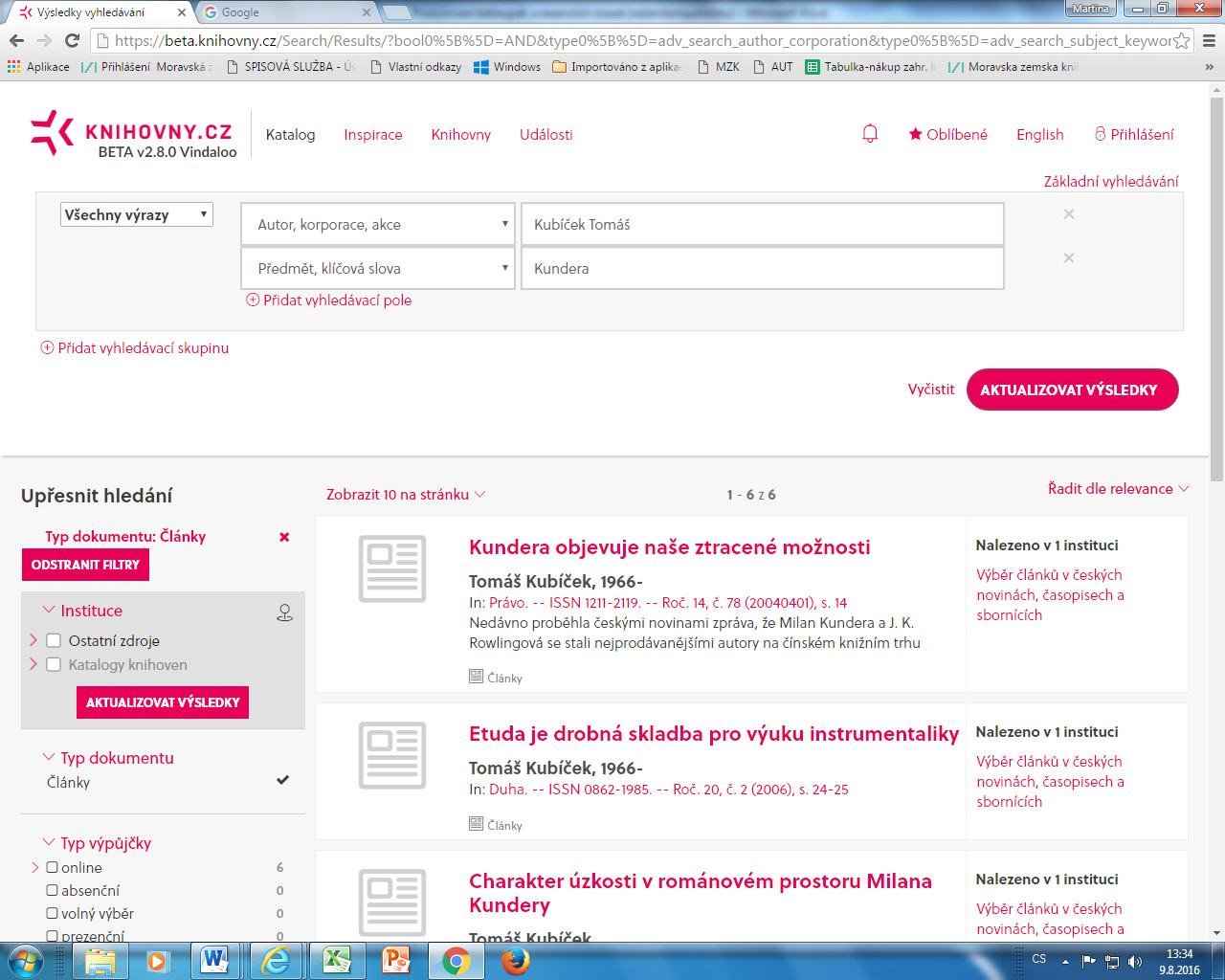Open Charakter úzkosti v románovém prostoru article

[701, 893]
